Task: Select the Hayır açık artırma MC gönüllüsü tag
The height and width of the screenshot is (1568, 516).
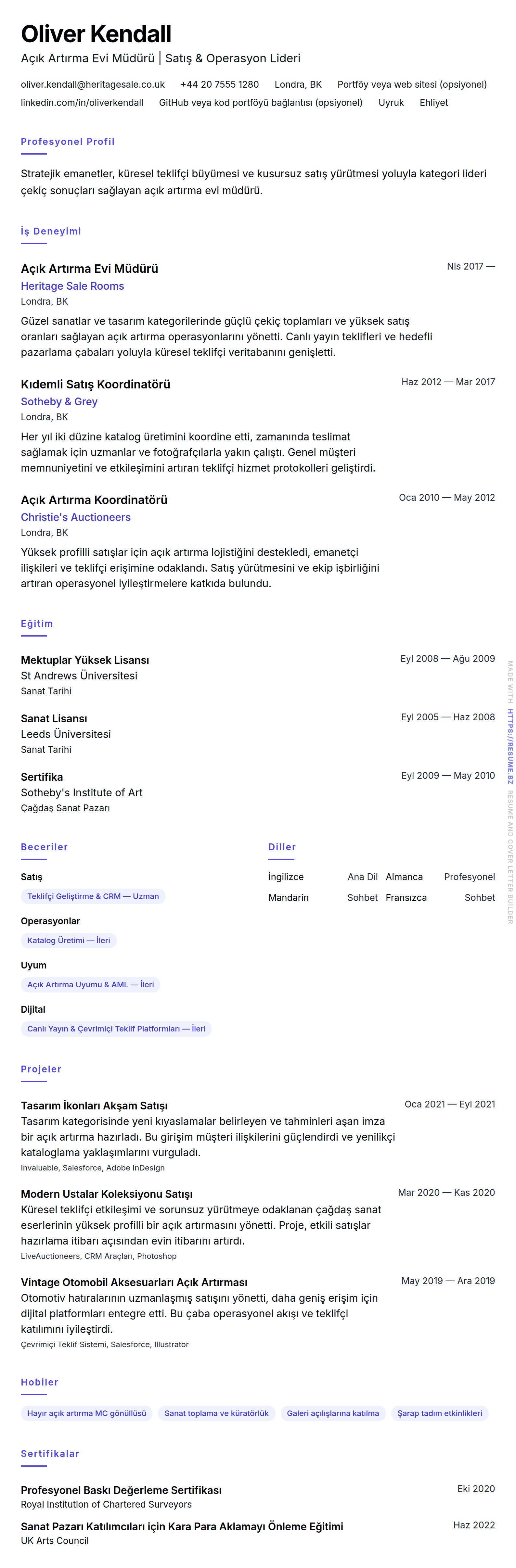Action: [x=86, y=1413]
